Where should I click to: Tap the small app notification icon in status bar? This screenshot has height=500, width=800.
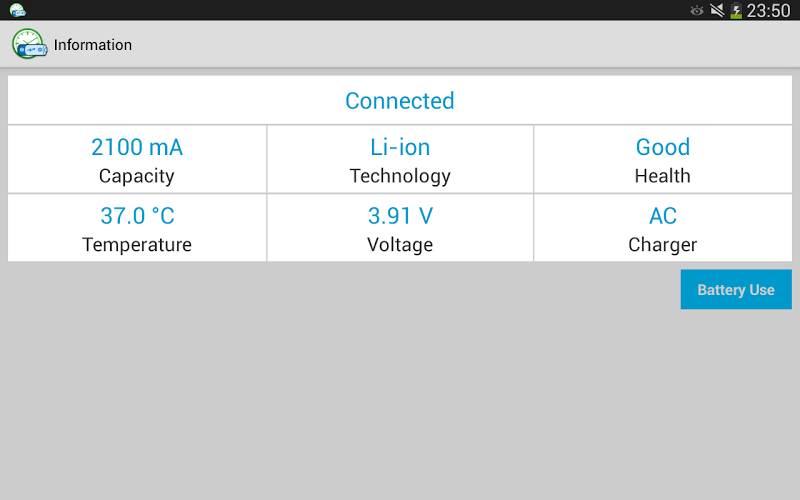[x=17, y=10]
